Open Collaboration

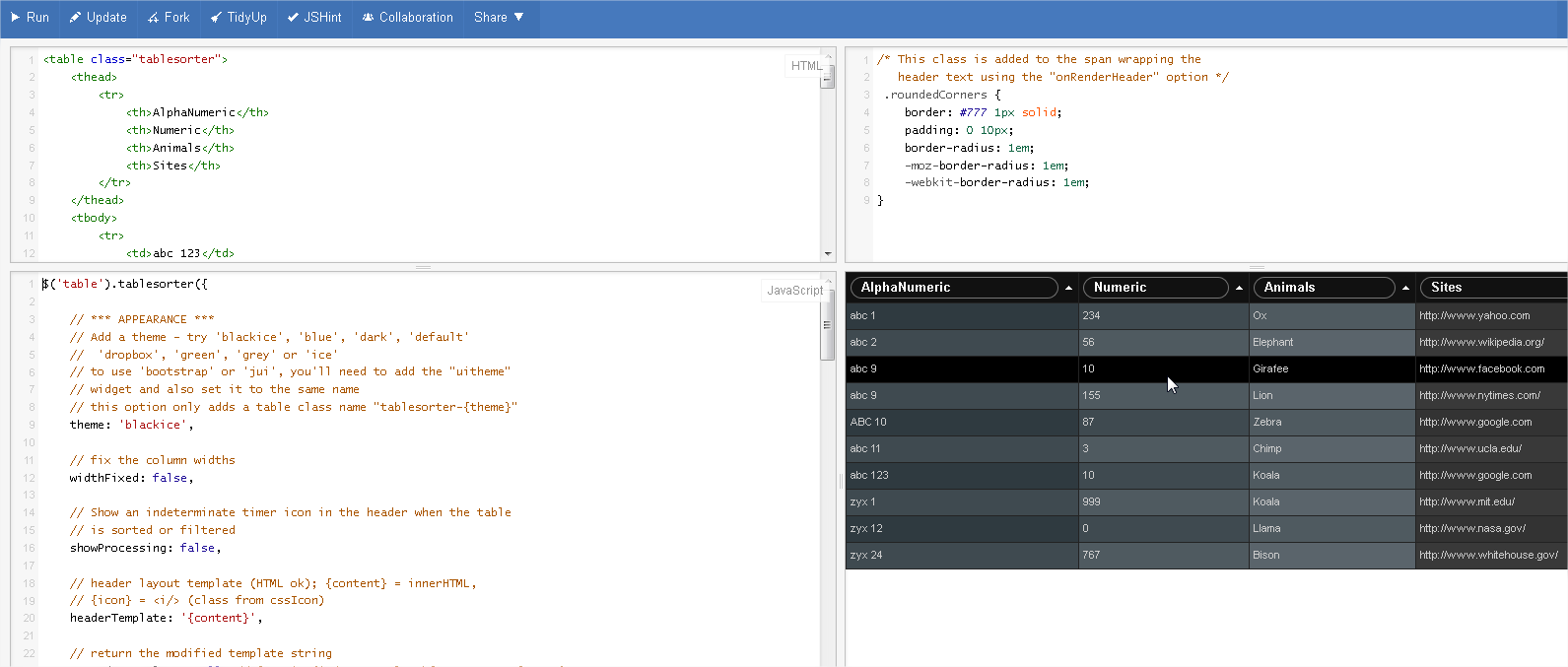click(x=408, y=18)
